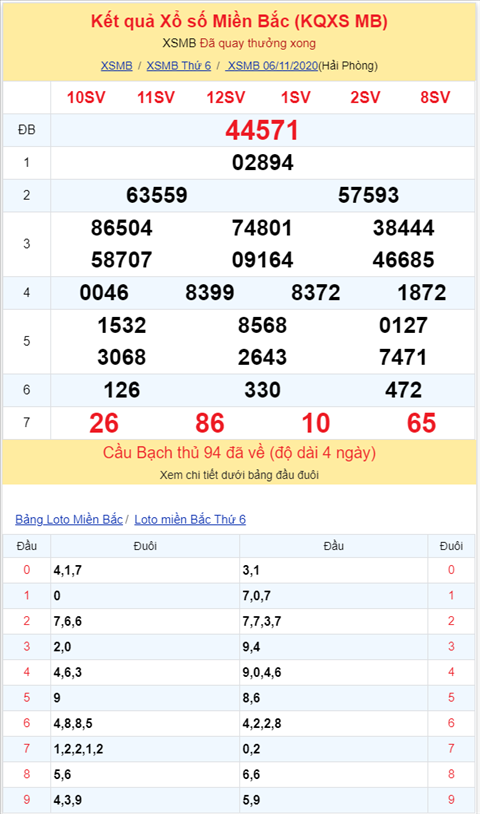Click seventh prize number 26
Image resolution: width=480 pixels, height=814 pixels.
[x=104, y=423]
